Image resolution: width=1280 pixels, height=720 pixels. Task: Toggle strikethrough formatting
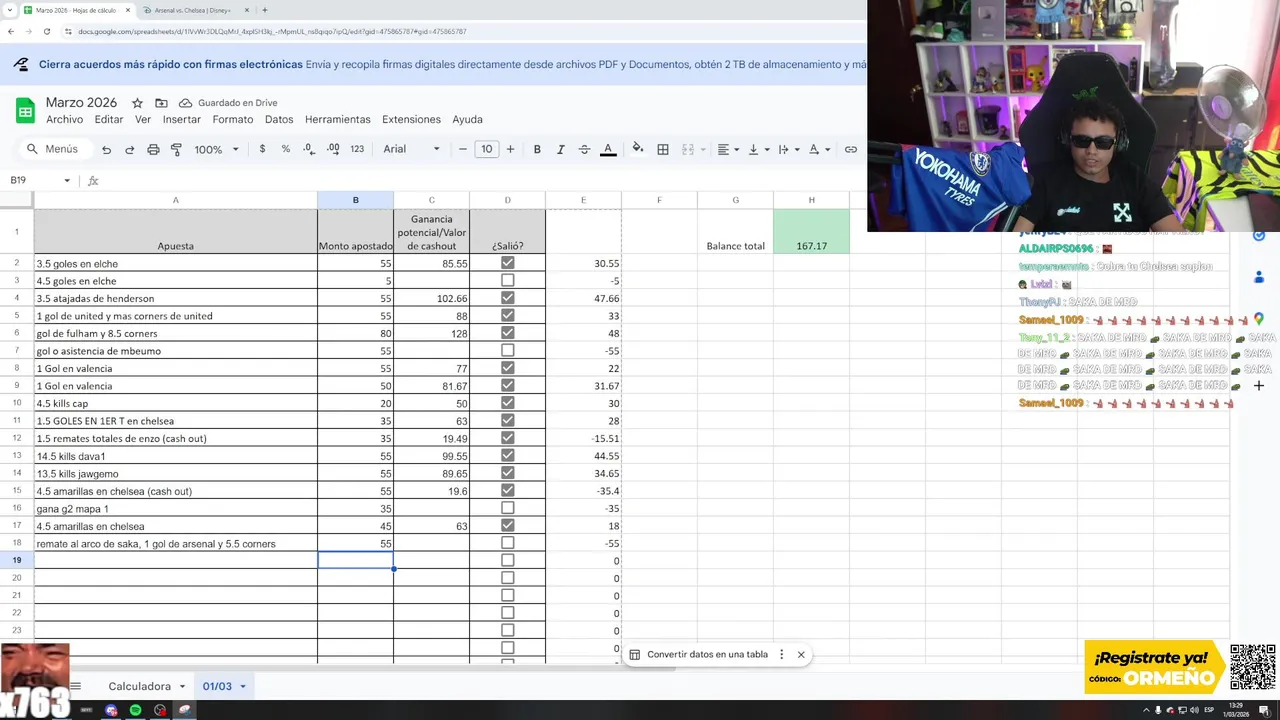tap(584, 149)
